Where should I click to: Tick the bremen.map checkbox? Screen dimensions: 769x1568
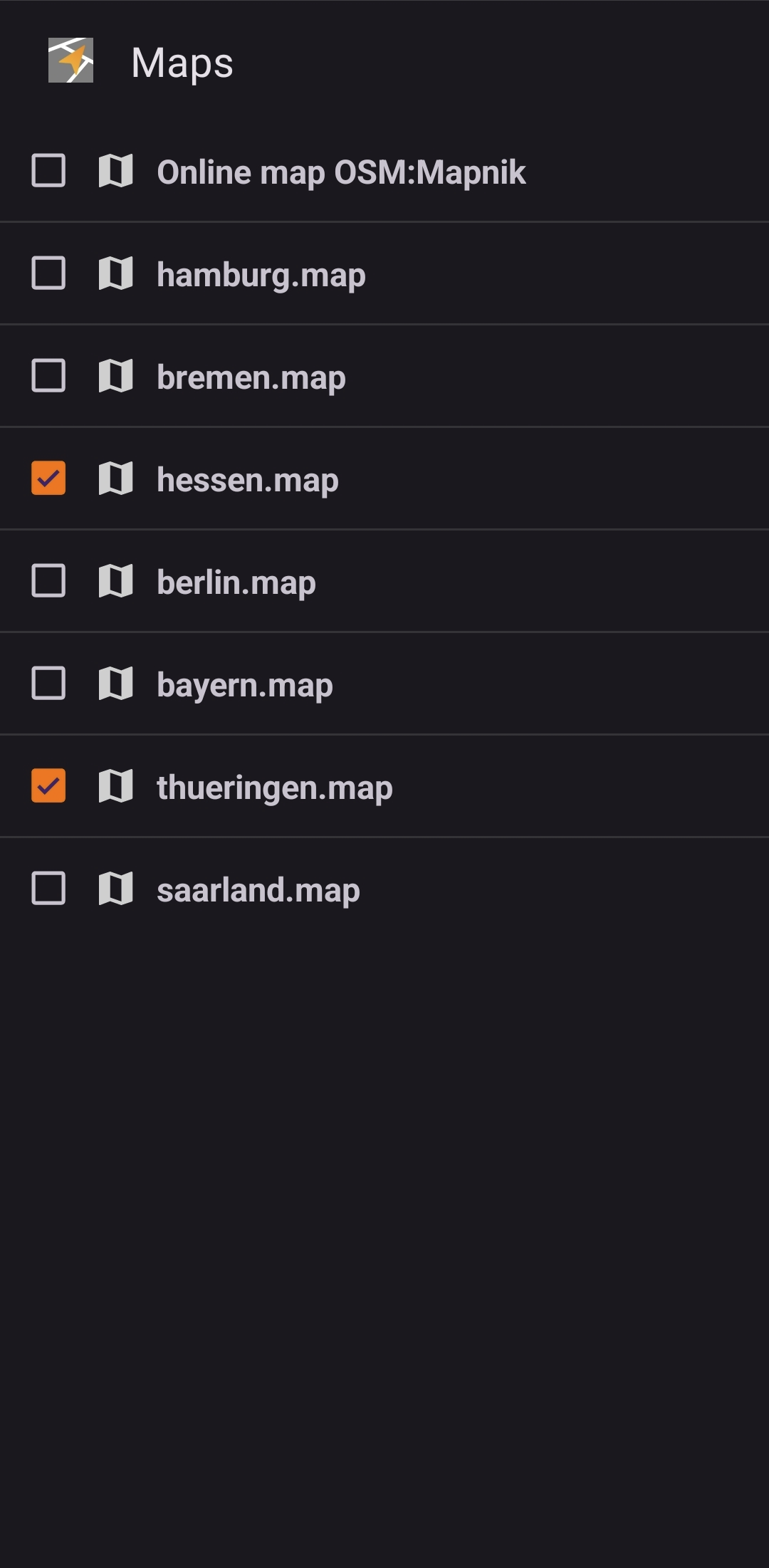pyautogui.click(x=48, y=376)
